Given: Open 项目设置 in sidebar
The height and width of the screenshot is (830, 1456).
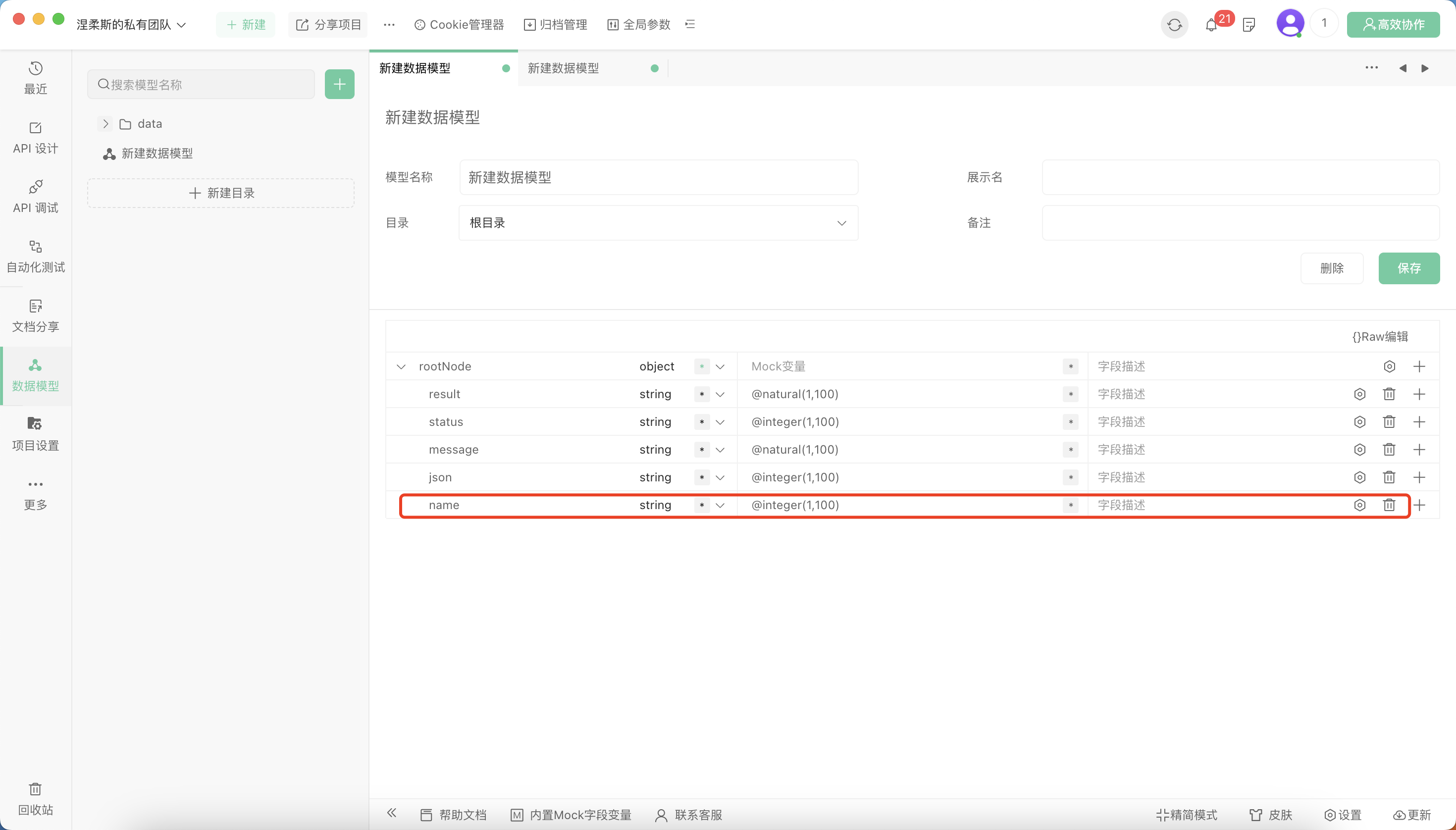Looking at the screenshot, I should [x=35, y=434].
